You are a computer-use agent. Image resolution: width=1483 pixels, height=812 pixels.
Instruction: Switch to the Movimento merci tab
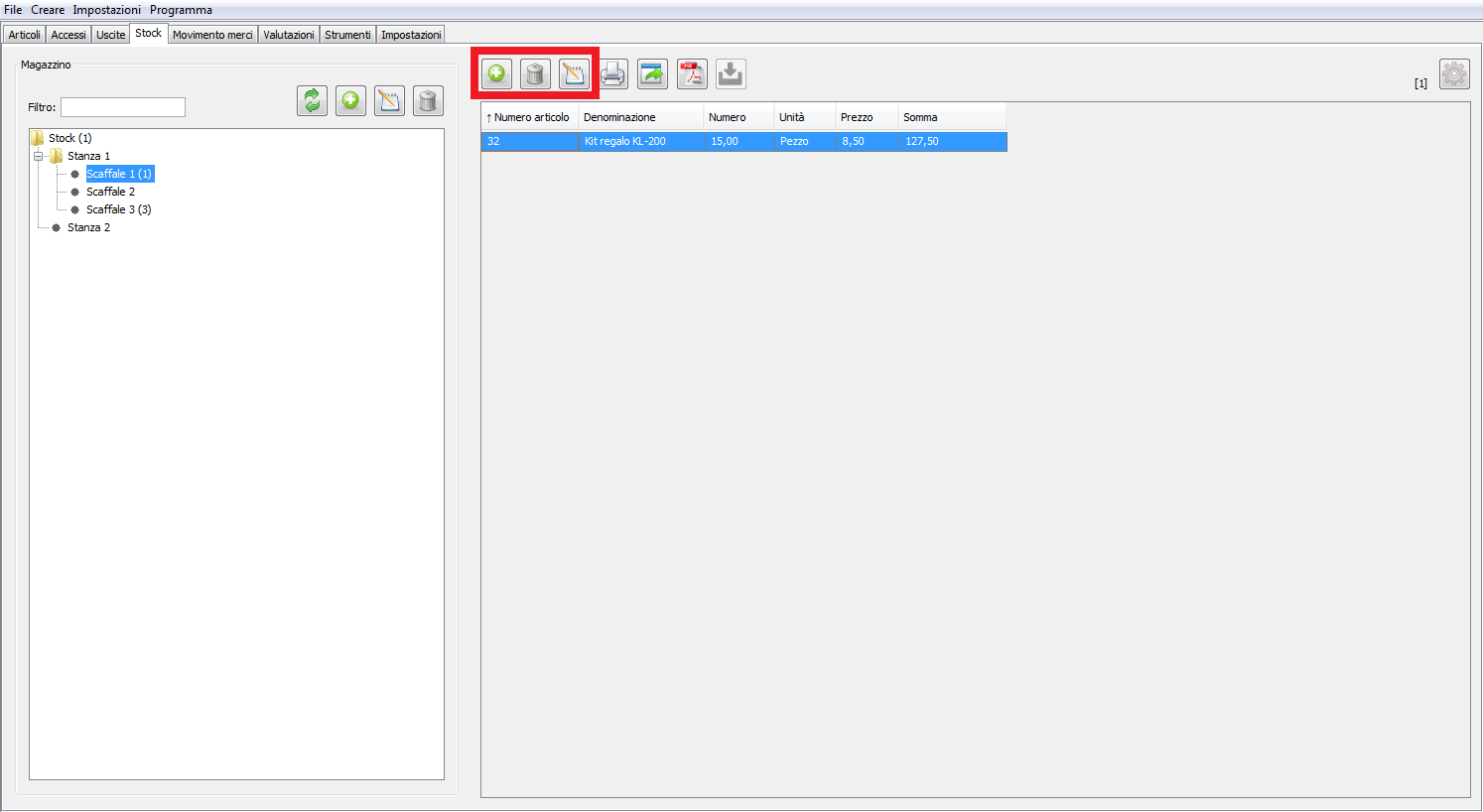coord(212,35)
